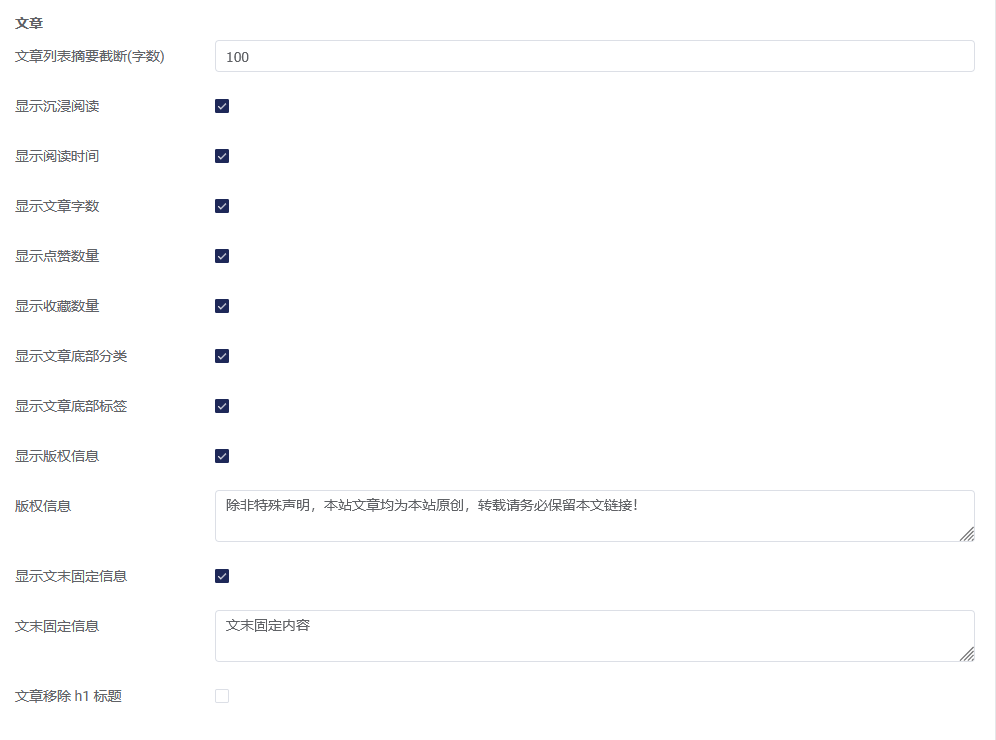
Task: Click the 显示版权信息 label text
Action: [57, 456]
